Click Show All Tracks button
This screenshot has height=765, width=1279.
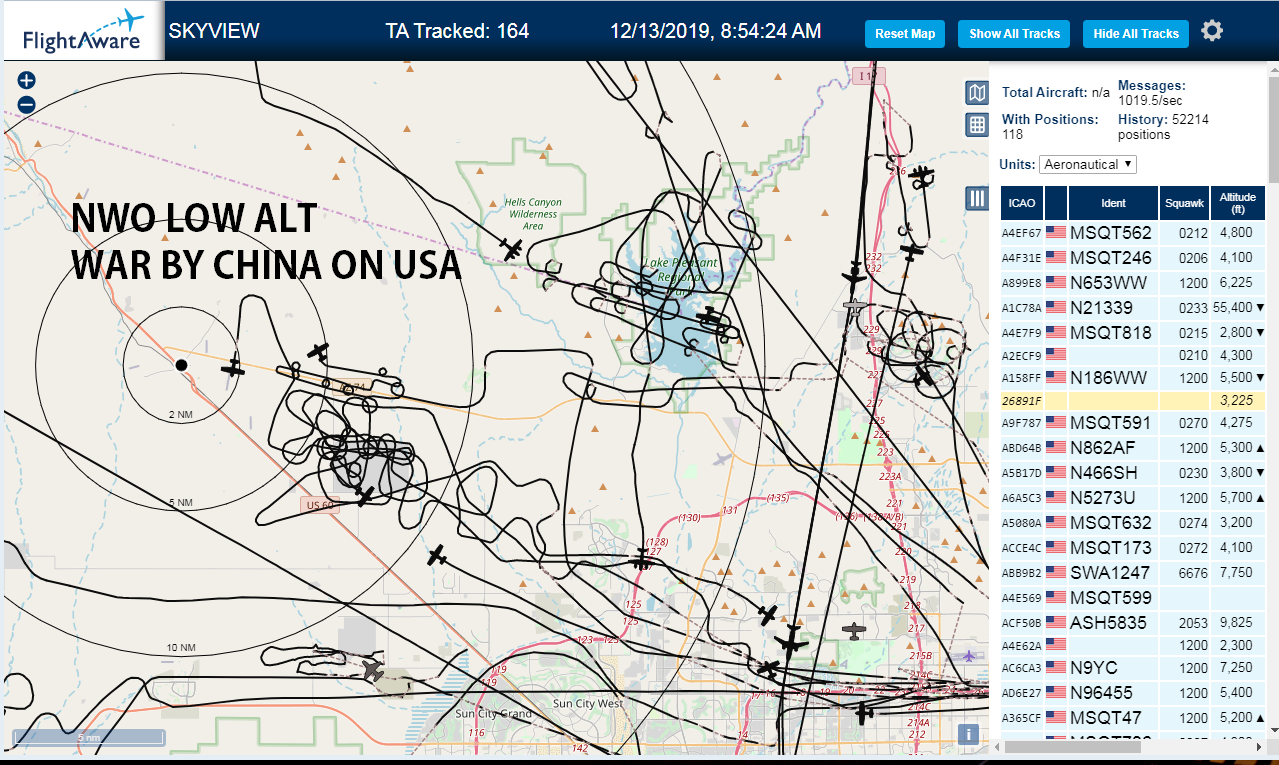pyautogui.click(x=1014, y=34)
